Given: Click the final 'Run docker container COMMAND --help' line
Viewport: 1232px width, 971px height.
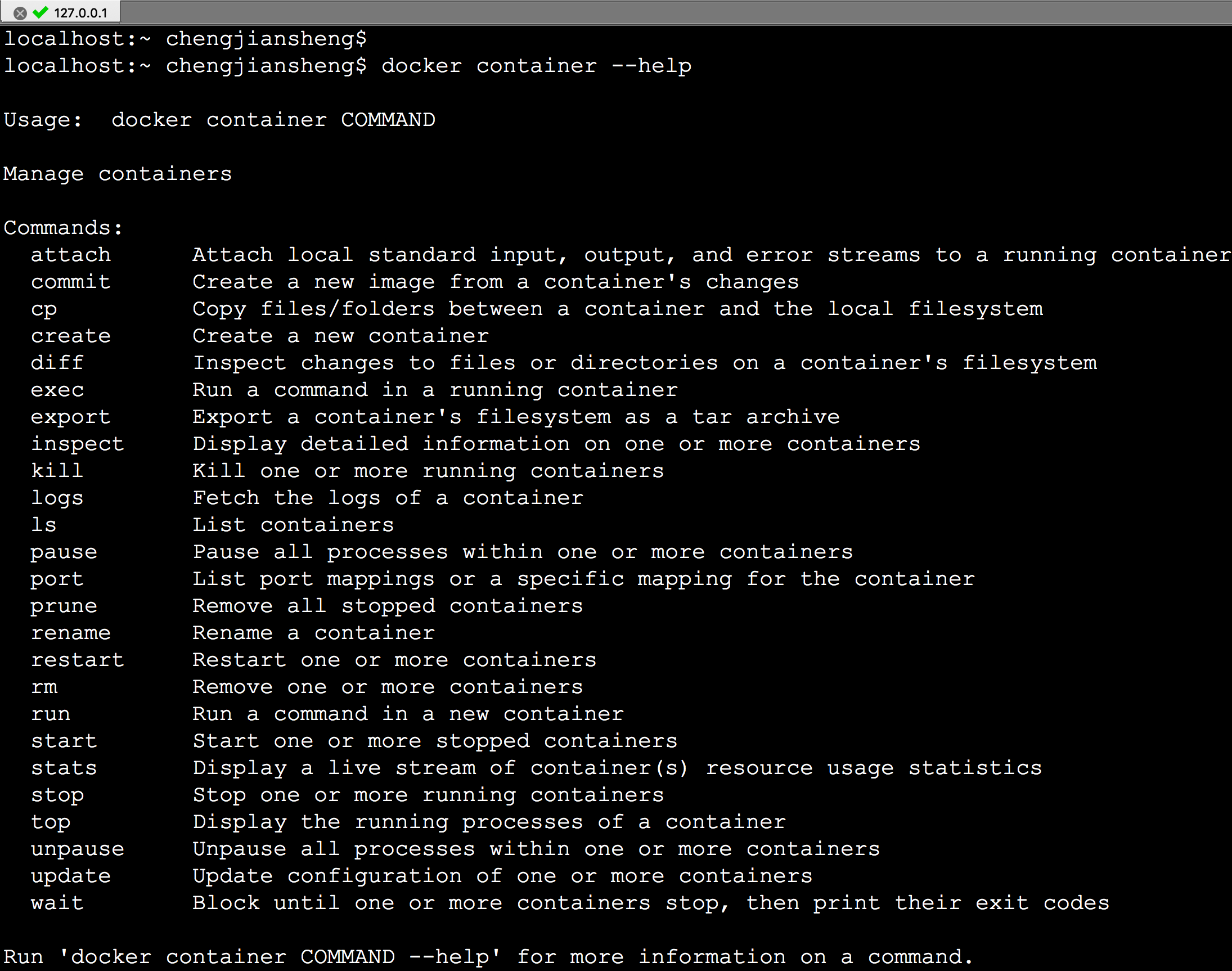Looking at the screenshot, I should [489, 957].
